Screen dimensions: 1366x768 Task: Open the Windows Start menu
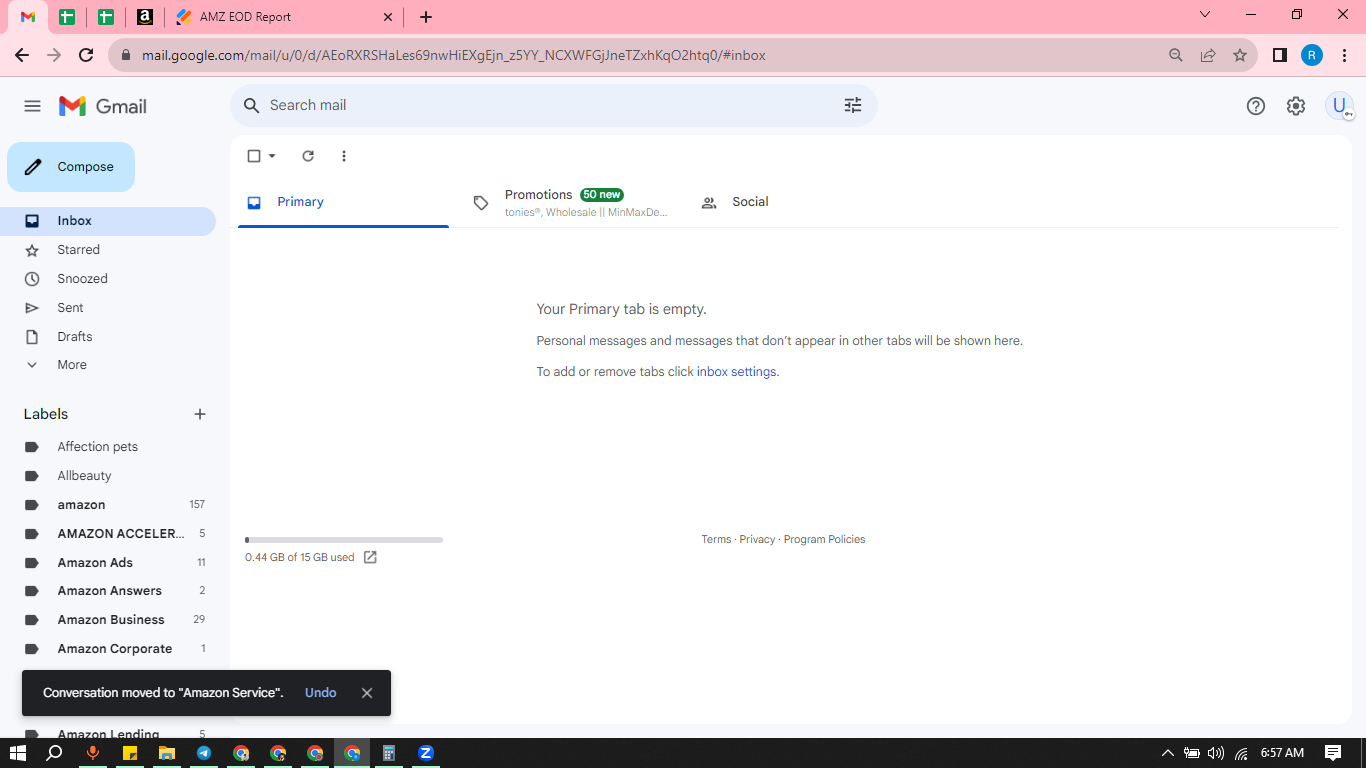click(17, 753)
